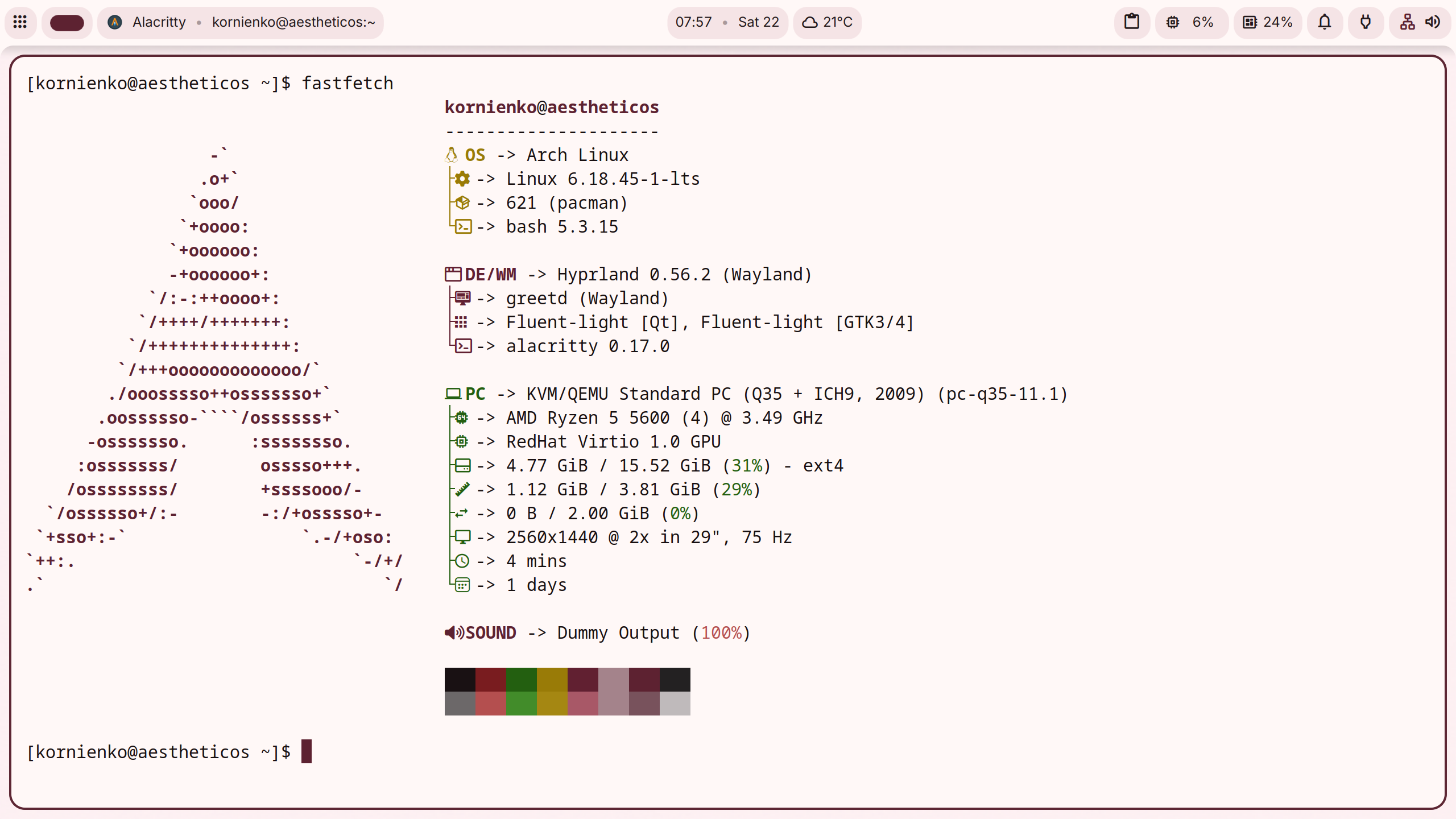Viewport: 1456px width, 819px height.
Task: Click the disk usage 31% value
Action: (x=746, y=465)
